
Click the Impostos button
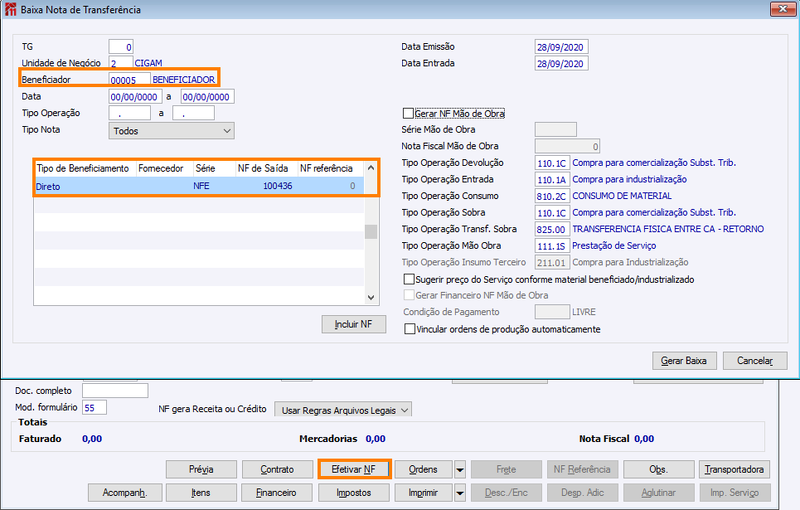354,493
